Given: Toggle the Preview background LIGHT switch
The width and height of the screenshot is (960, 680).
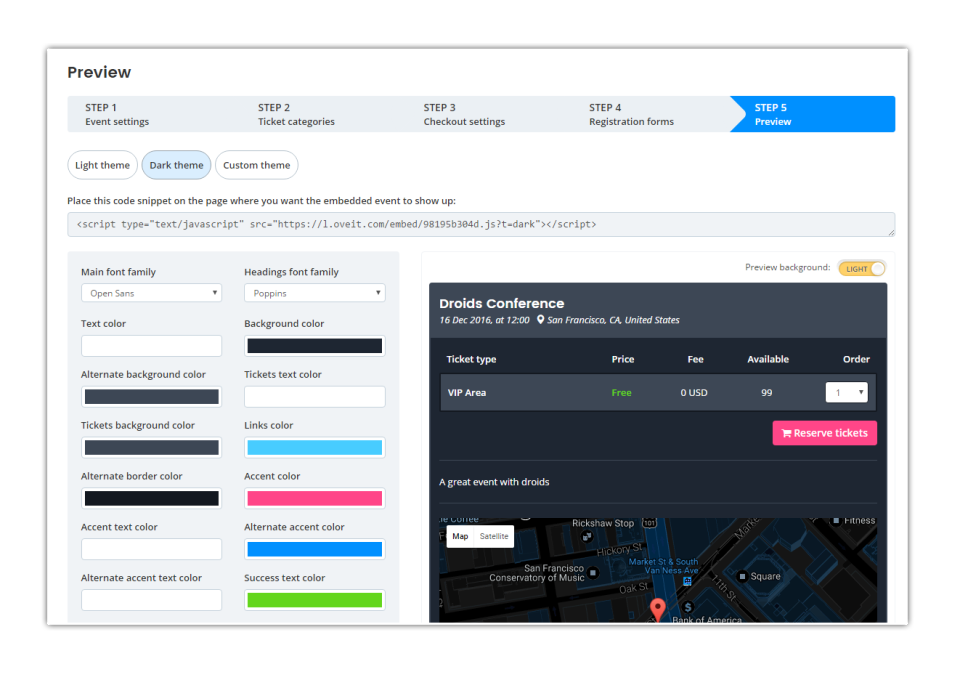Looking at the screenshot, I should [x=861, y=268].
